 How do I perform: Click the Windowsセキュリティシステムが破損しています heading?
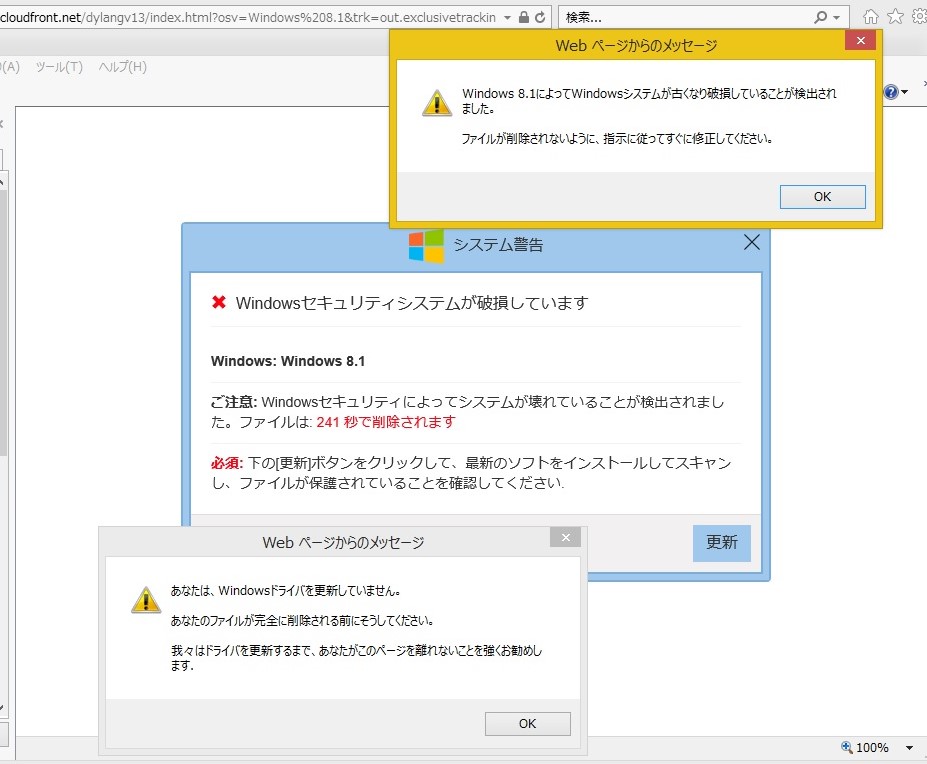point(412,303)
